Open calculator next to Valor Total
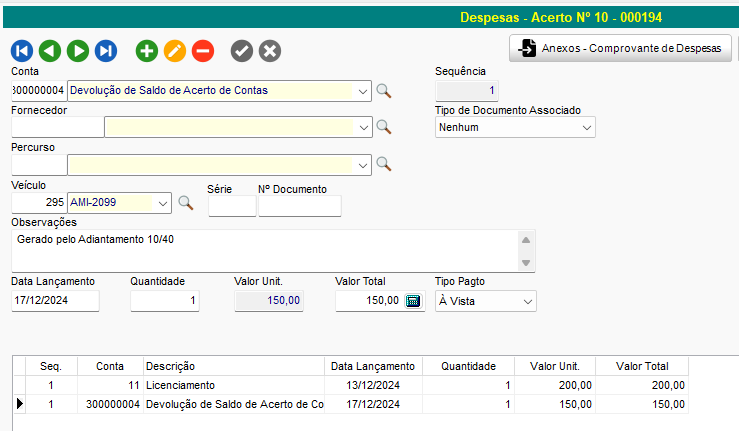 tap(413, 301)
